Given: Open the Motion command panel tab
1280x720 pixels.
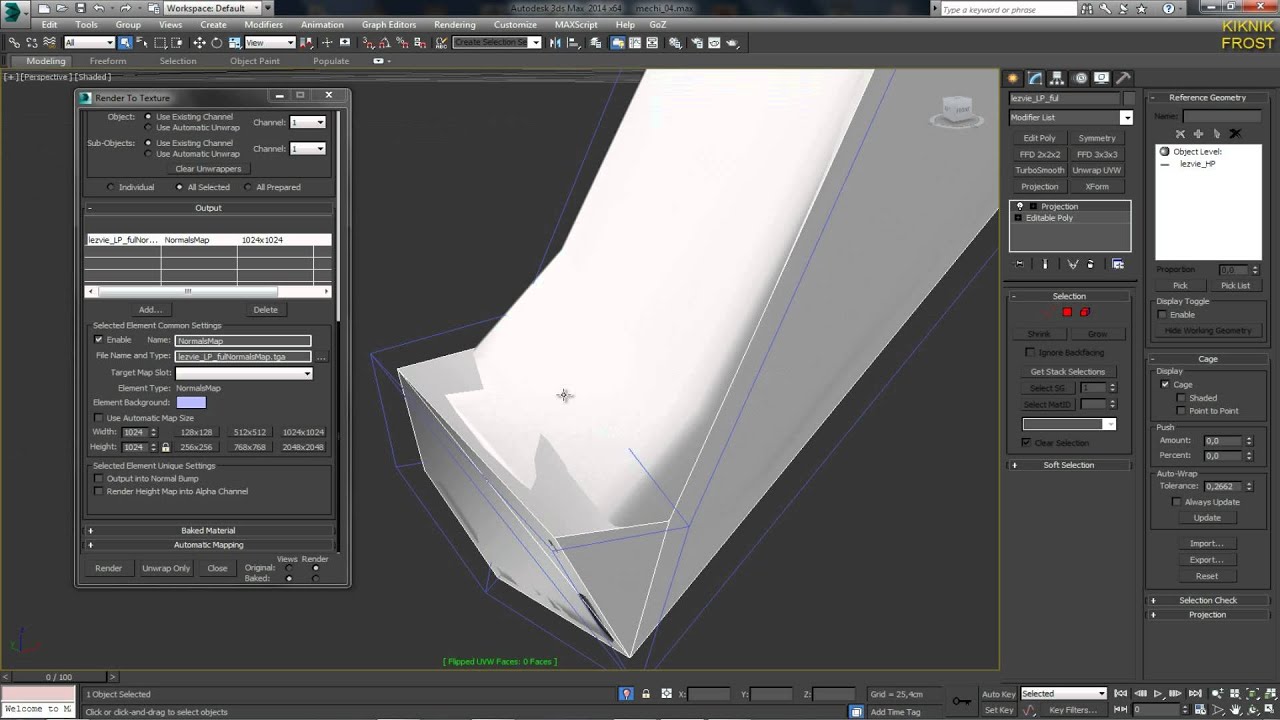Looking at the screenshot, I should pos(1079,78).
